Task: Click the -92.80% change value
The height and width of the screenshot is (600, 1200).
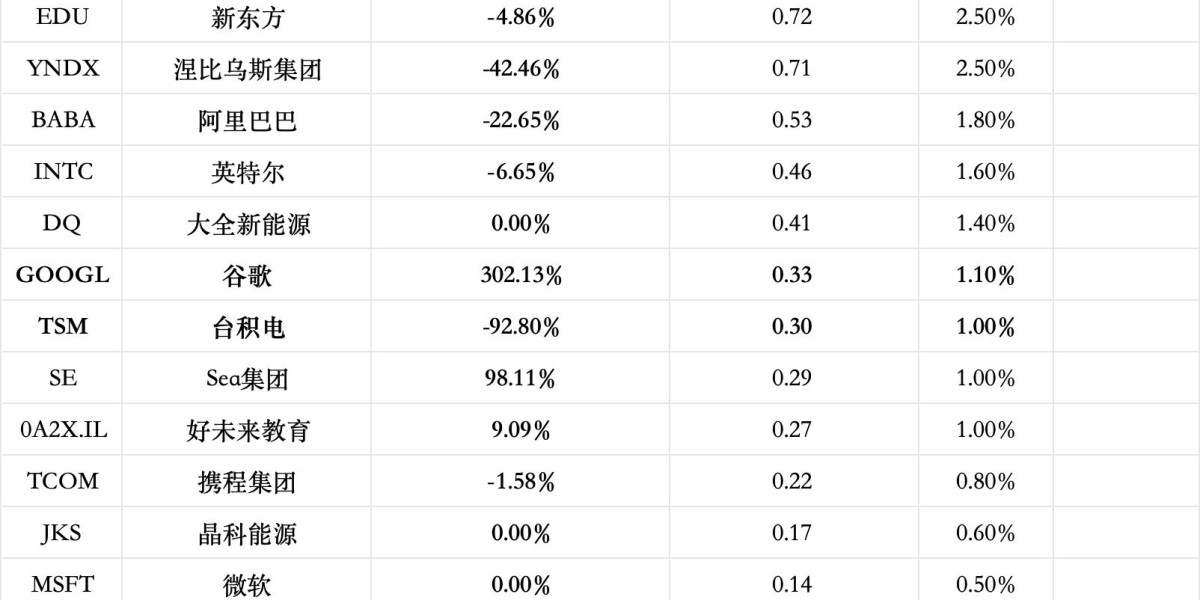Action: tap(520, 326)
